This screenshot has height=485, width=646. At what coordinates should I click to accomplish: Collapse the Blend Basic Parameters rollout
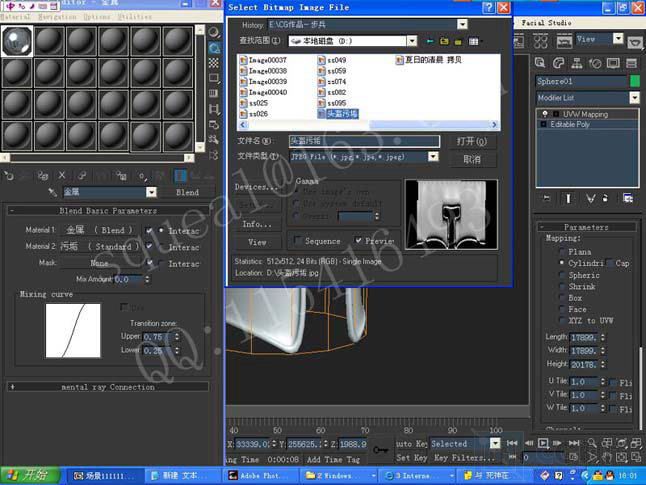pos(108,211)
